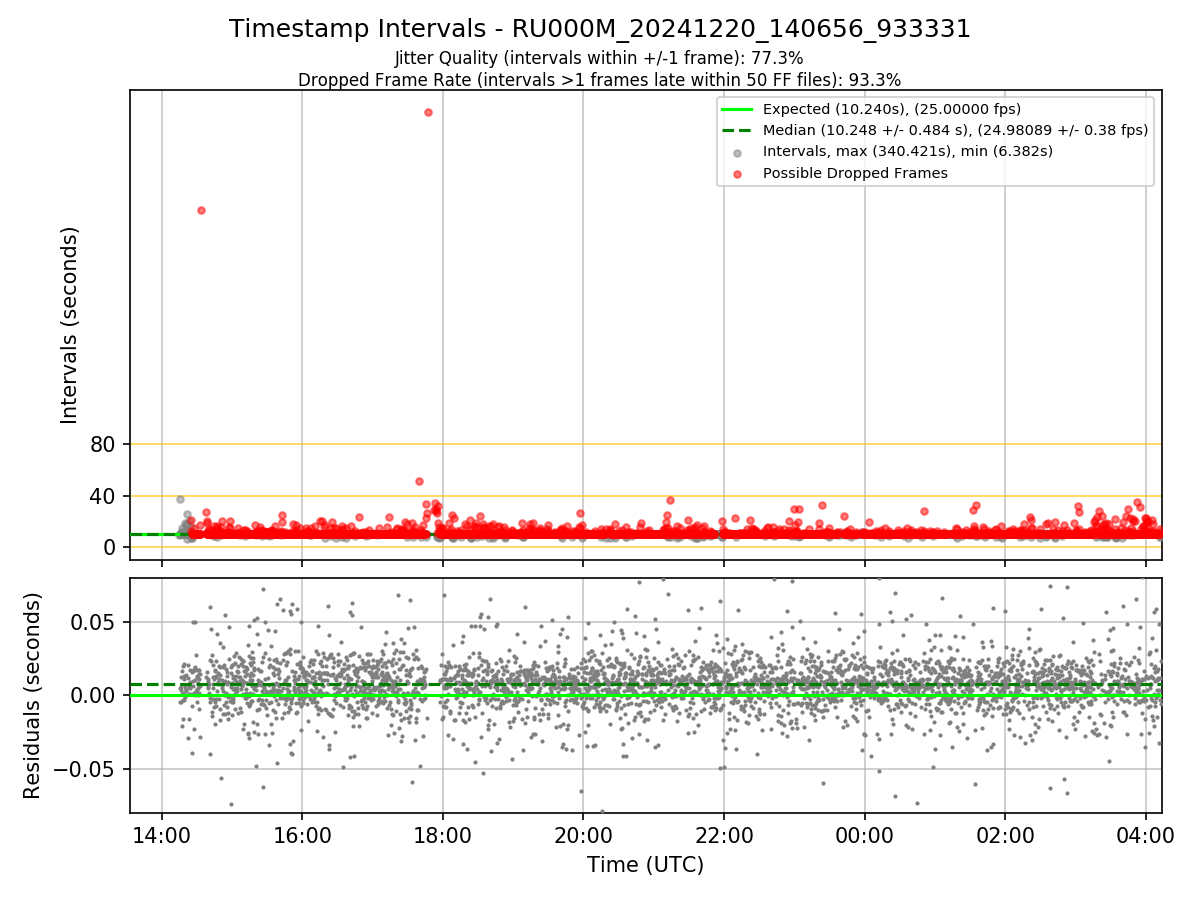Click the '0.05' residuals tick label
1200x900 pixels.
tap(93, 622)
